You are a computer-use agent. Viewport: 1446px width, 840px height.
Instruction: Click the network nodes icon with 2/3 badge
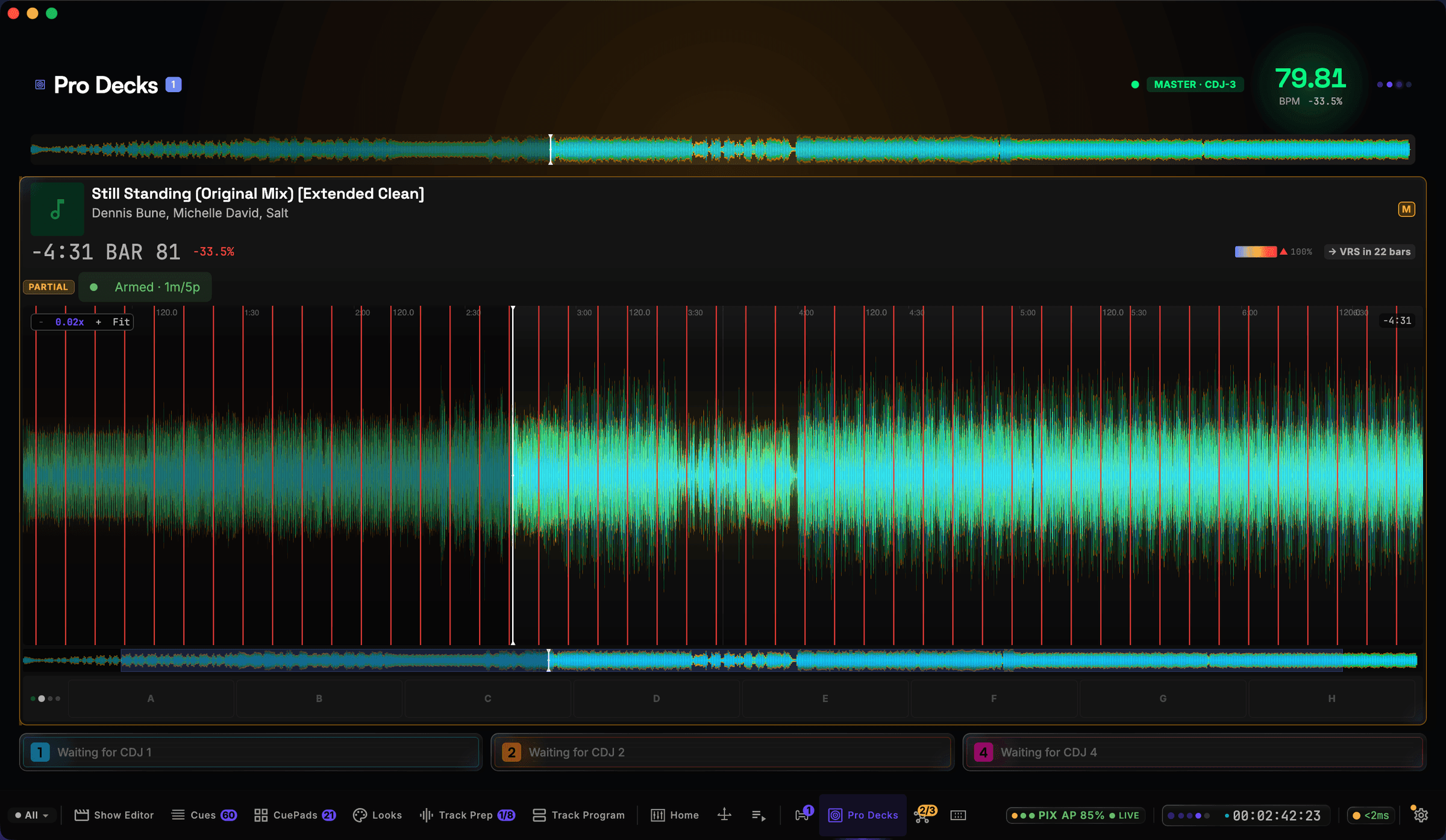point(925,814)
